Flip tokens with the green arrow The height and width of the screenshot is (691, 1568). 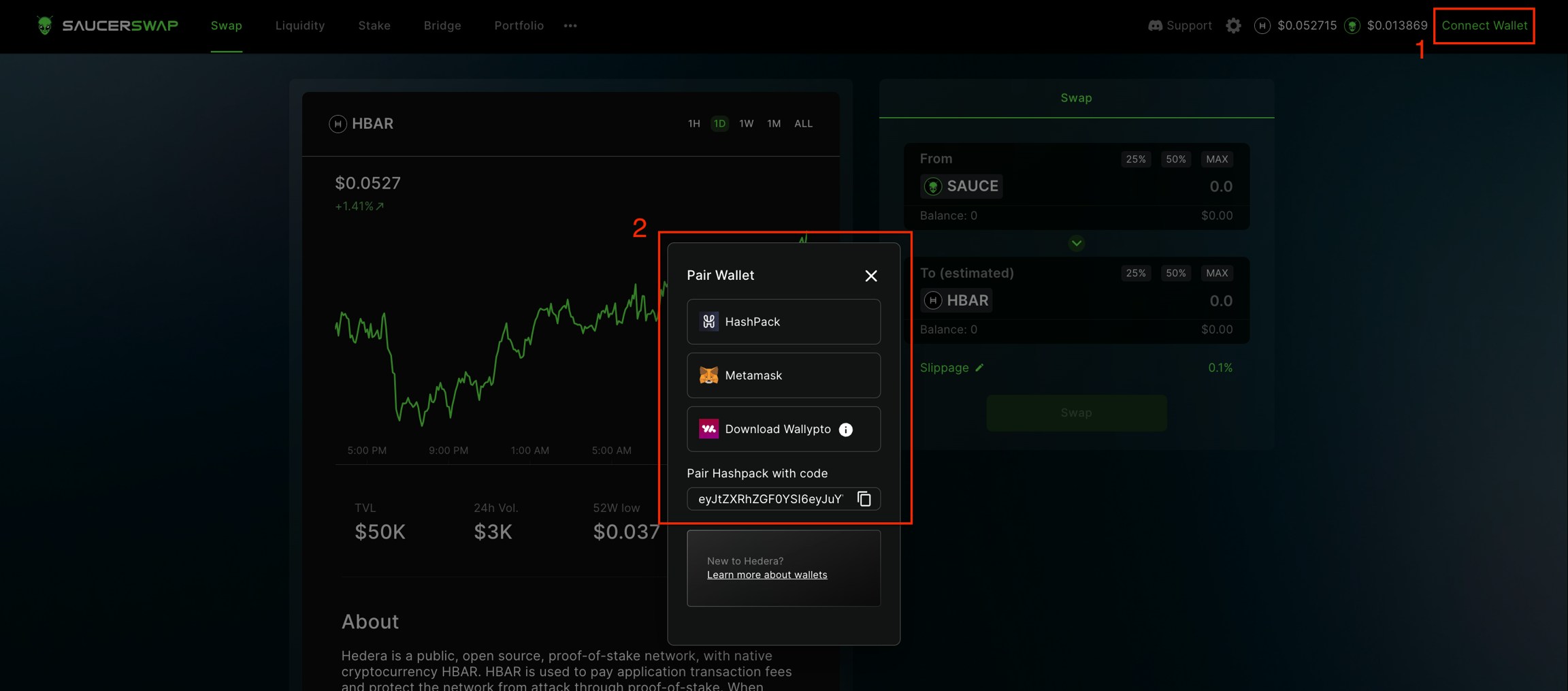(x=1076, y=243)
